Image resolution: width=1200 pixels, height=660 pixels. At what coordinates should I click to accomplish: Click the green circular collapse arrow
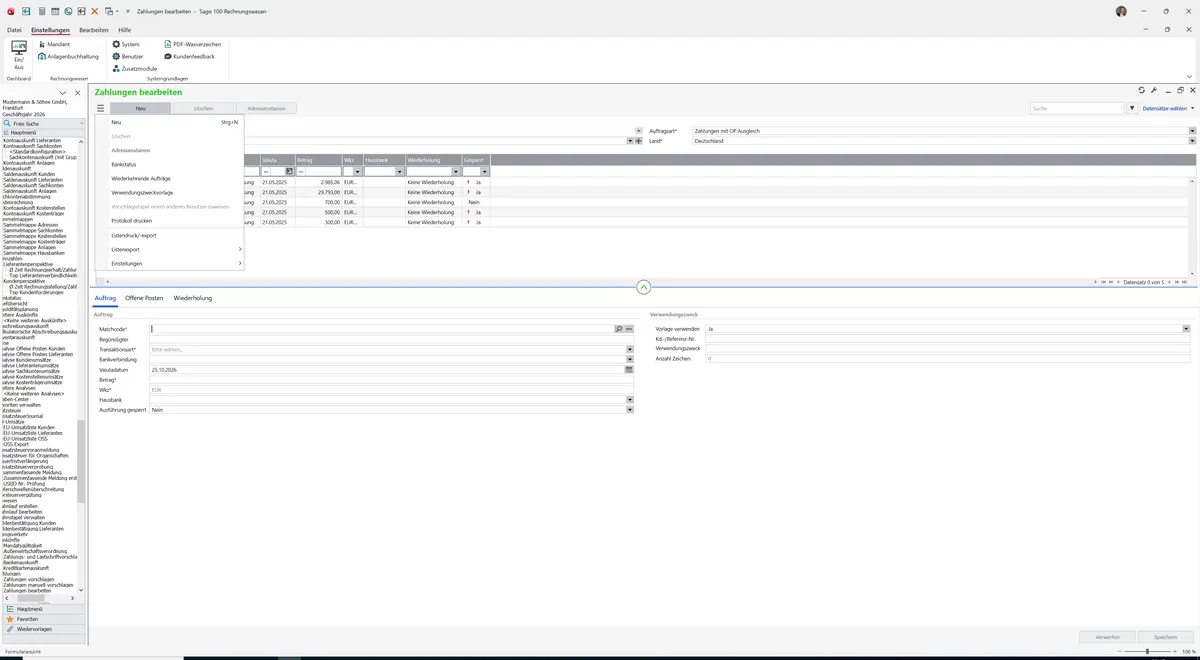[x=643, y=287]
